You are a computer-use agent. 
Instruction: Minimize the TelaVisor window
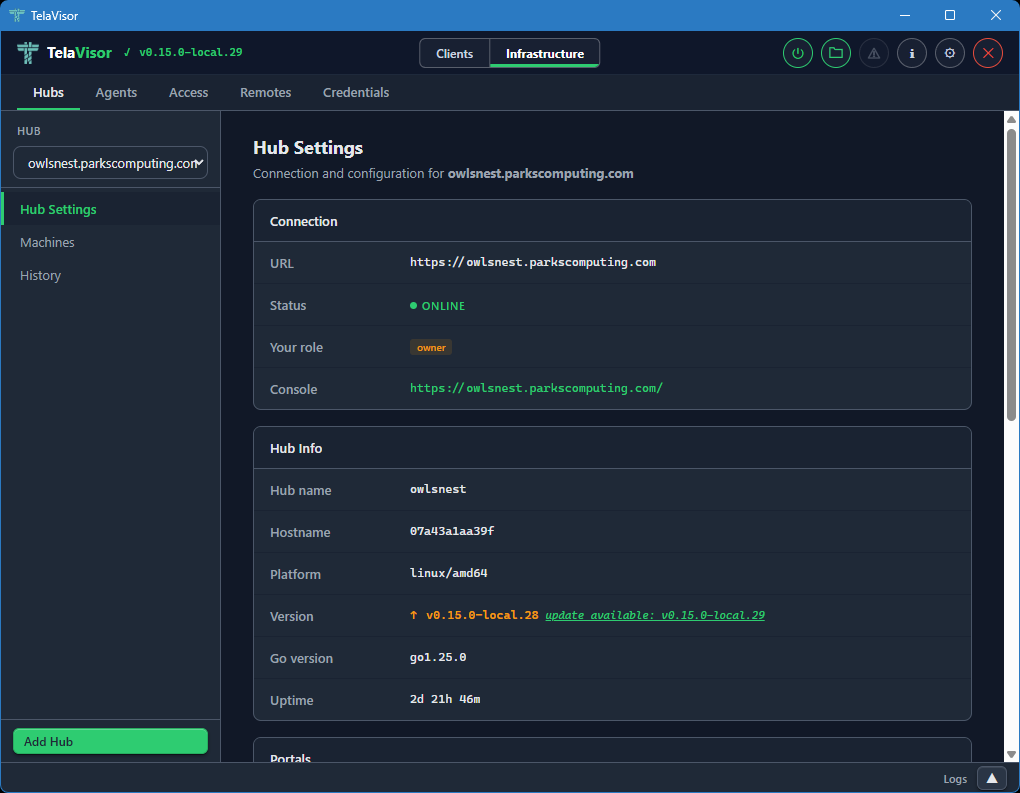(904, 15)
